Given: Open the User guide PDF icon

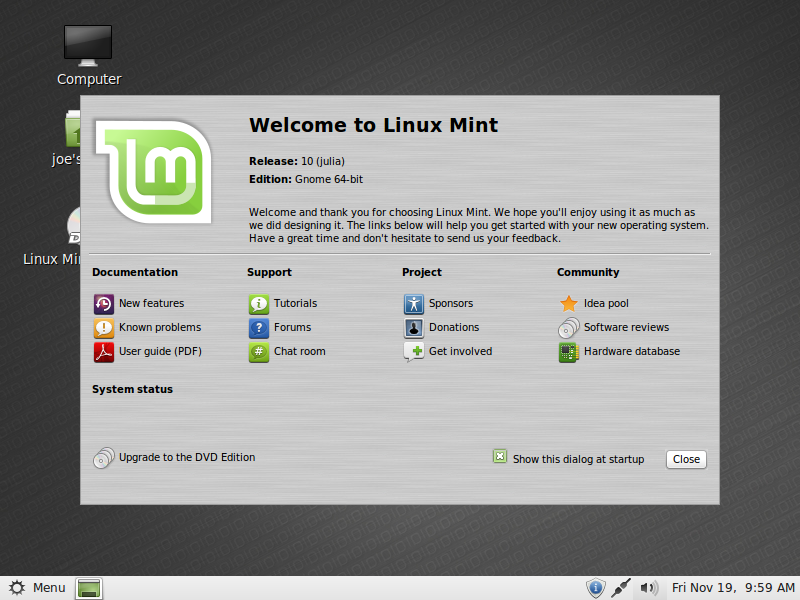Looking at the screenshot, I should [x=103, y=352].
